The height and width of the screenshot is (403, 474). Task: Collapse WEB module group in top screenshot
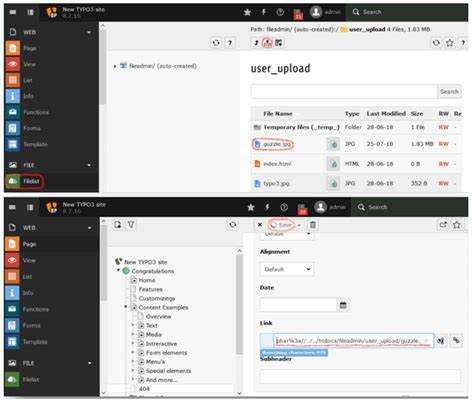[x=89, y=32]
